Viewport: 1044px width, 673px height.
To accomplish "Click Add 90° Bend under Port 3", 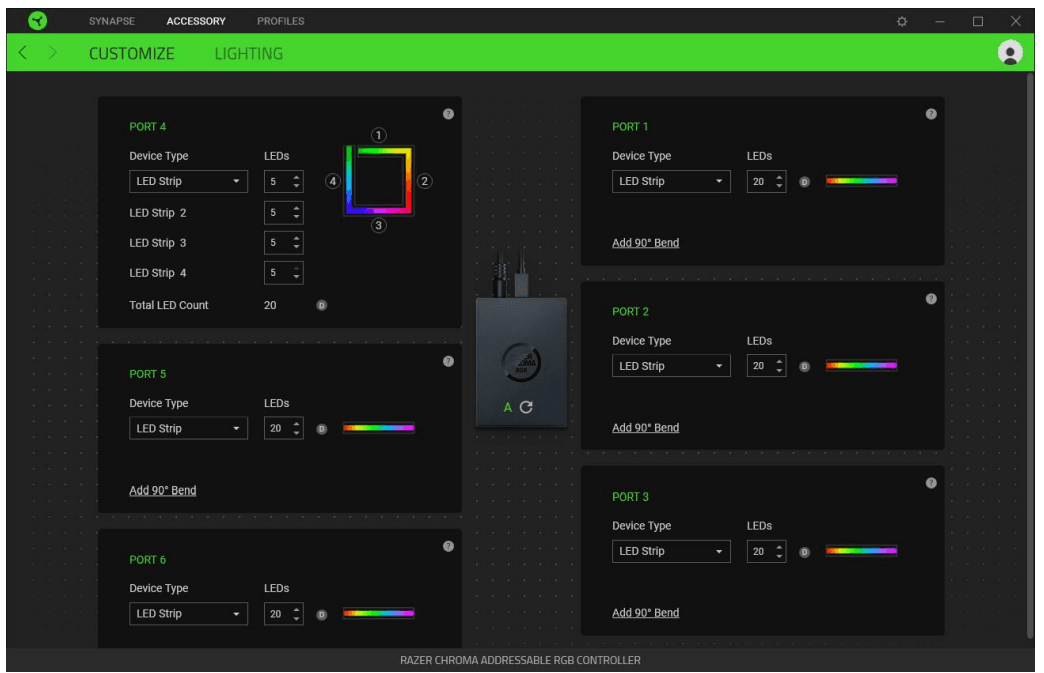I will point(645,612).
